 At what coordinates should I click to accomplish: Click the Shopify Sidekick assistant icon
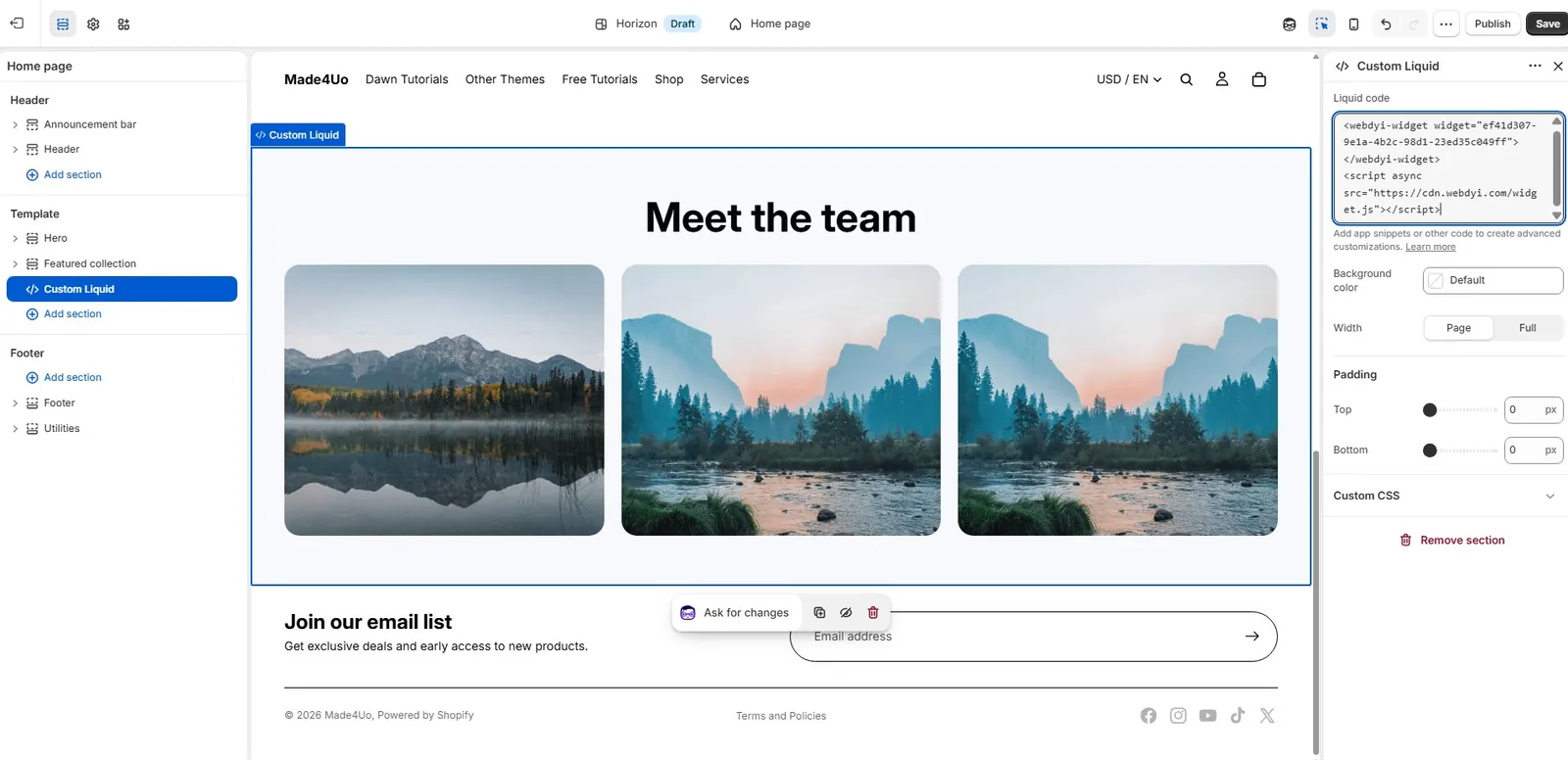pyautogui.click(x=1289, y=24)
